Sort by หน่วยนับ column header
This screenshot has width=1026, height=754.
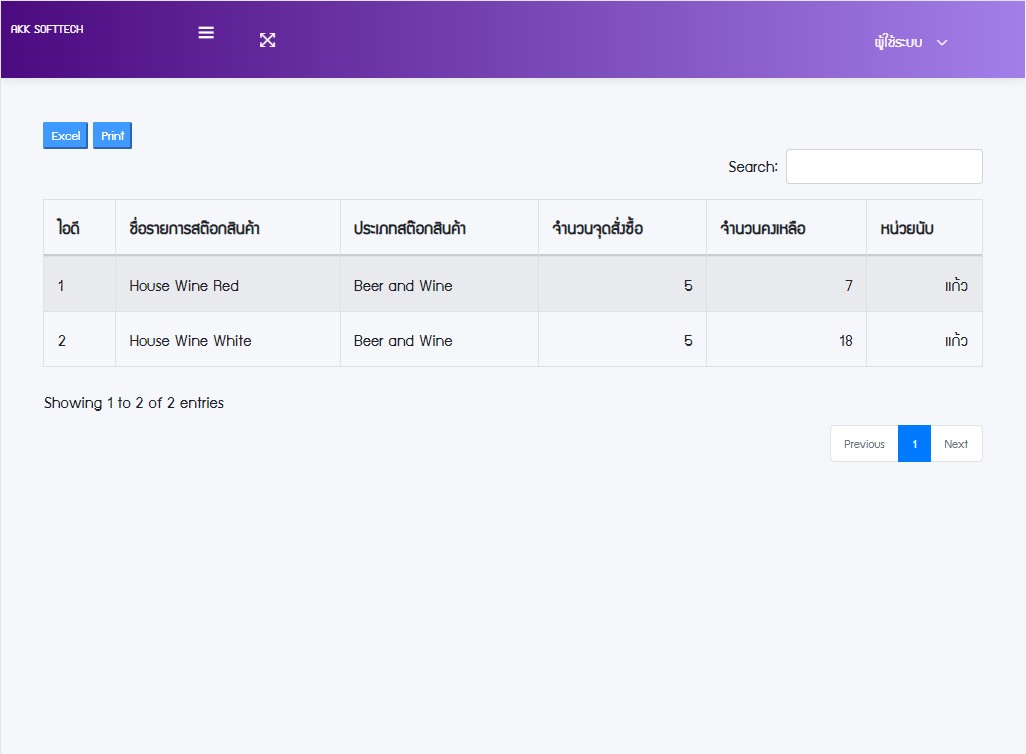[907, 228]
